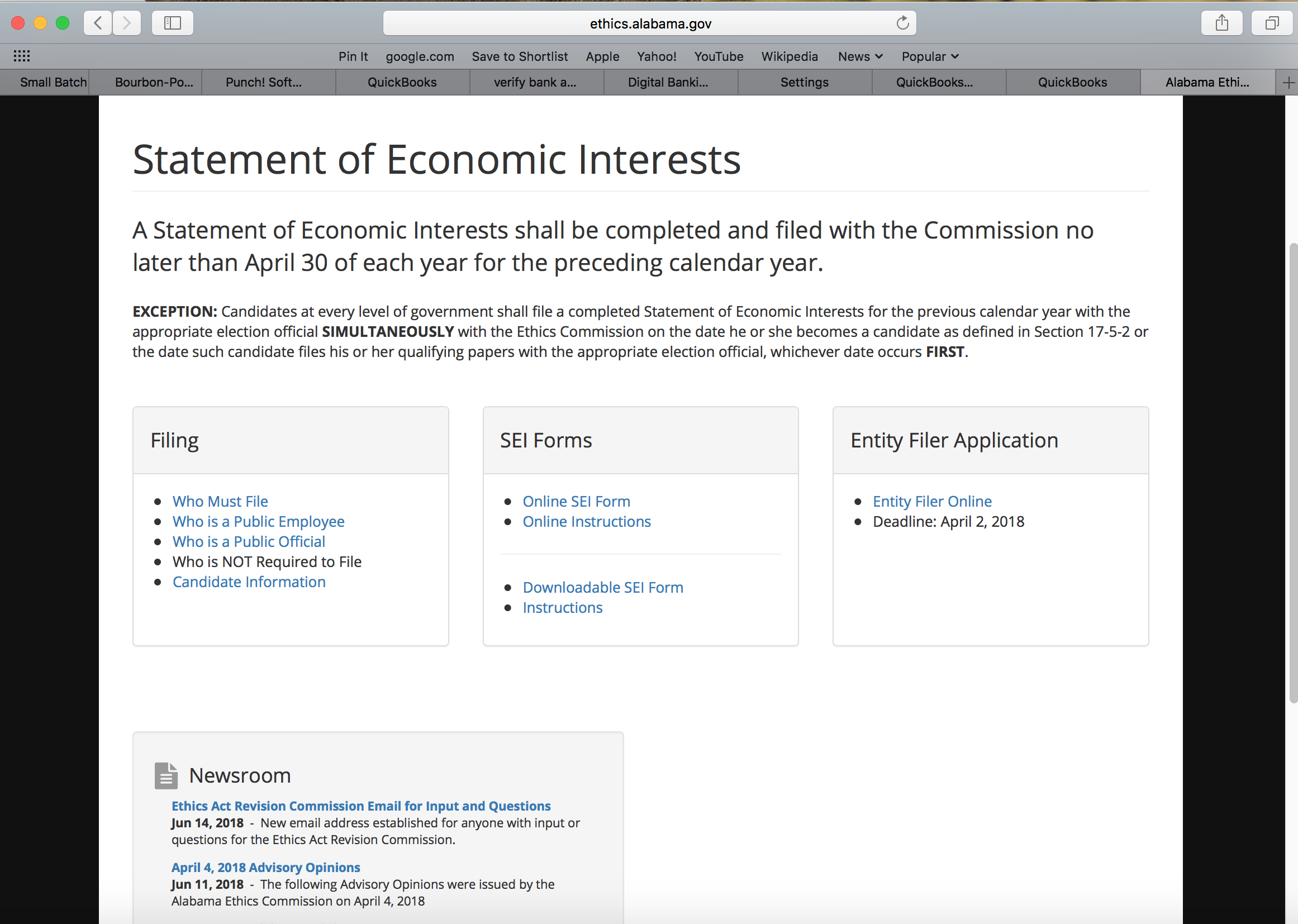This screenshot has height=924, width=1298.
Task: Click 'Deadline: April 2, 2018' text
Action: click(x=948, y=521)
